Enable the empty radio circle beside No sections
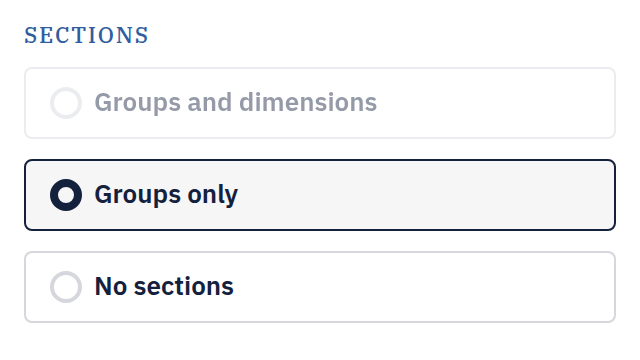 coord(66,287)
